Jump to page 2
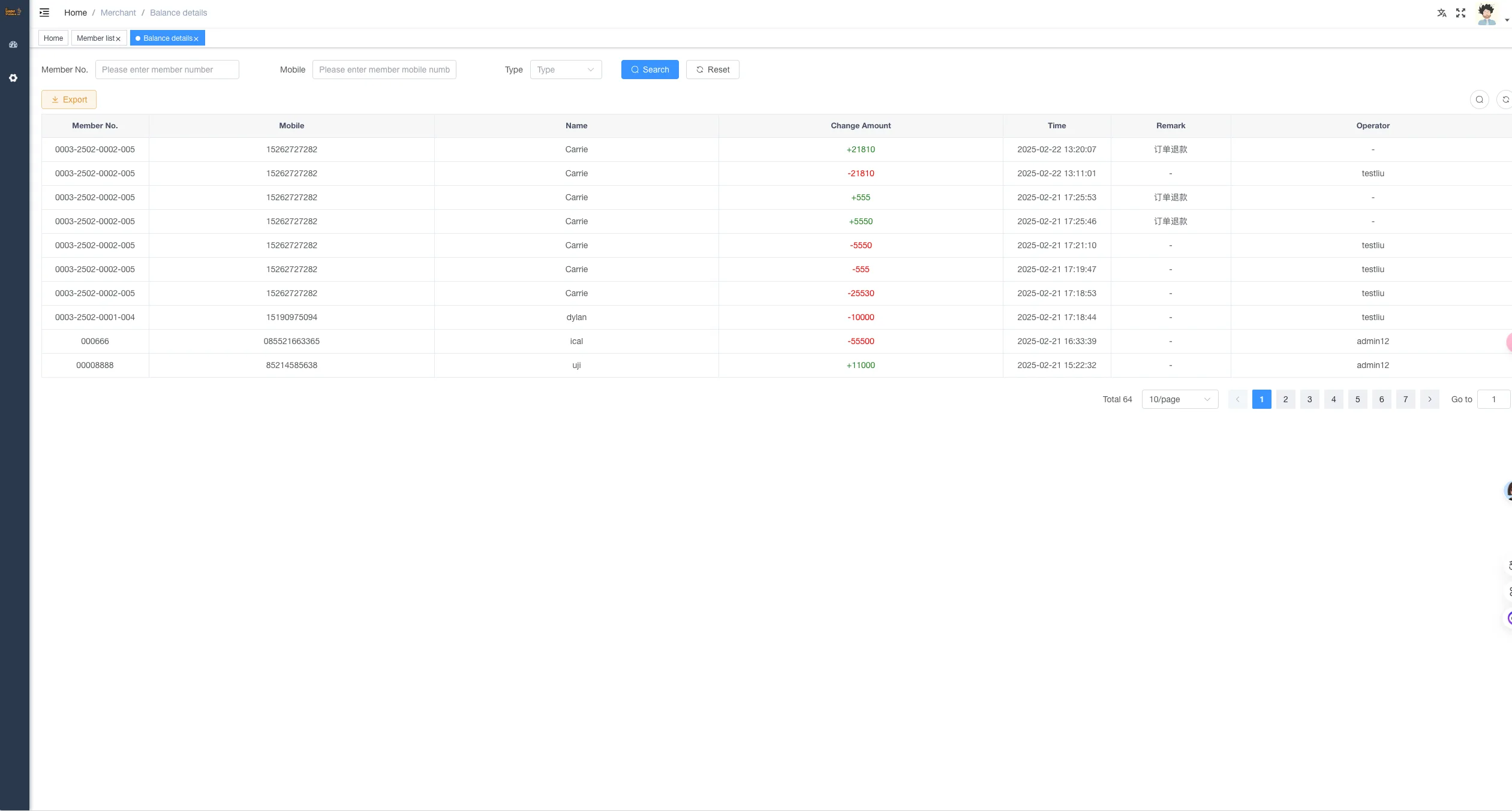 click(x=1286, y=399)
